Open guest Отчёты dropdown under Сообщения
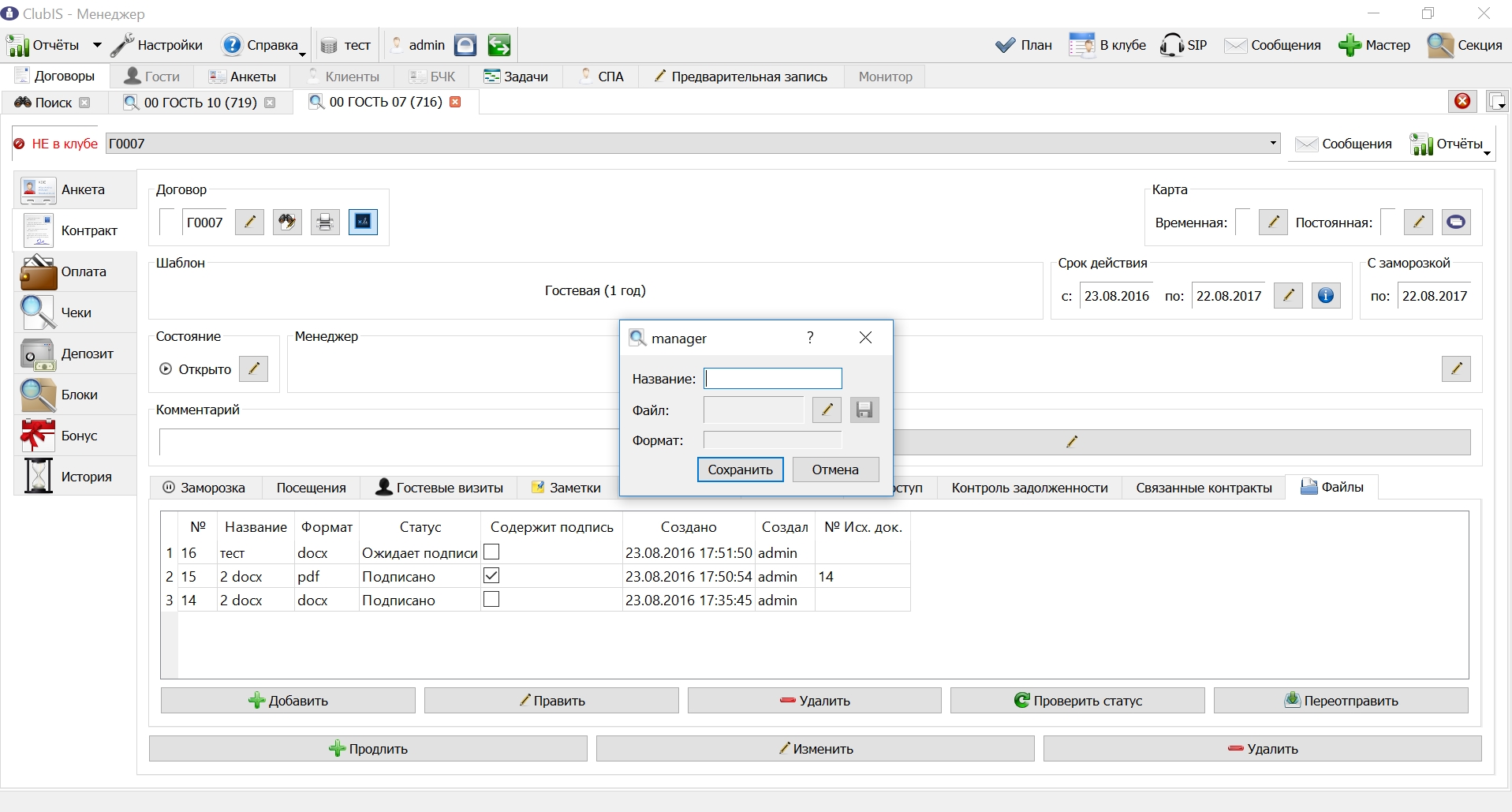 click(1450, 144)
